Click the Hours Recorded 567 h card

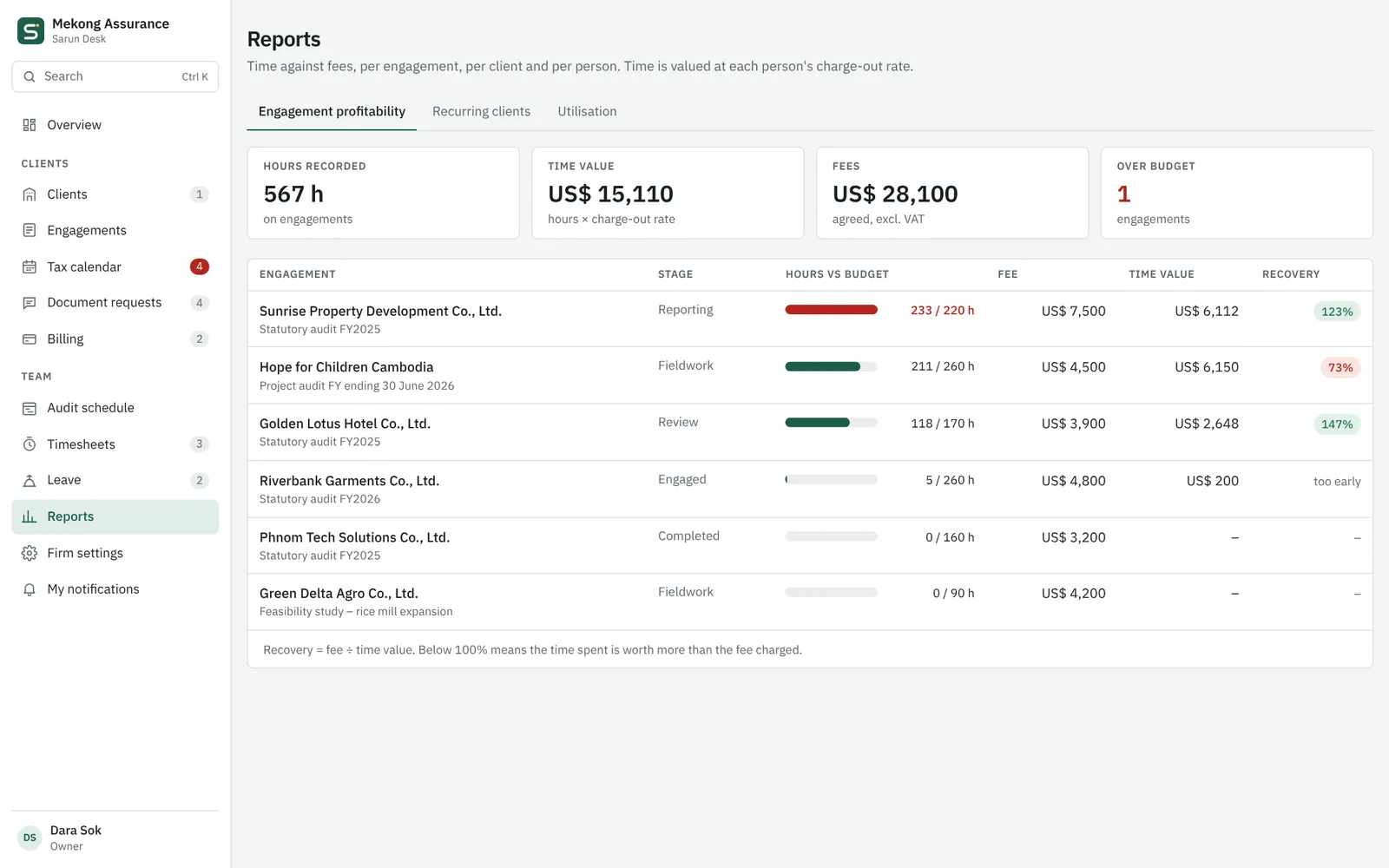pyautogui.click(x=383, y=193)
